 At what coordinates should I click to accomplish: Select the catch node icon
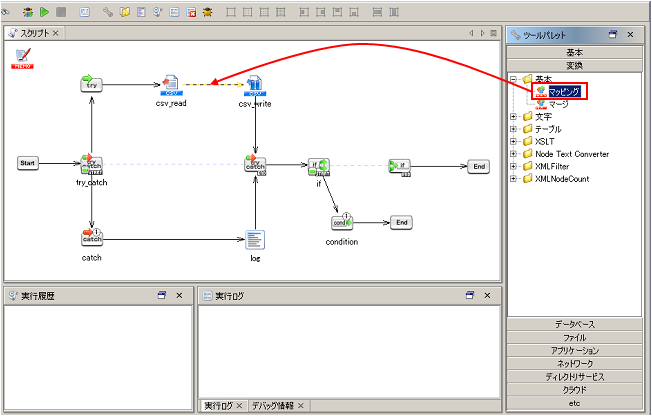click(91, 238)
